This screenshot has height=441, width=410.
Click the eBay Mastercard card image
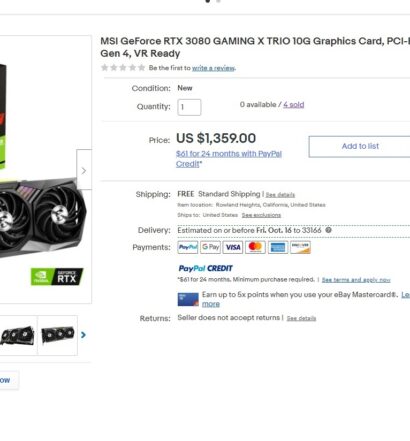[x=188, y=299]
